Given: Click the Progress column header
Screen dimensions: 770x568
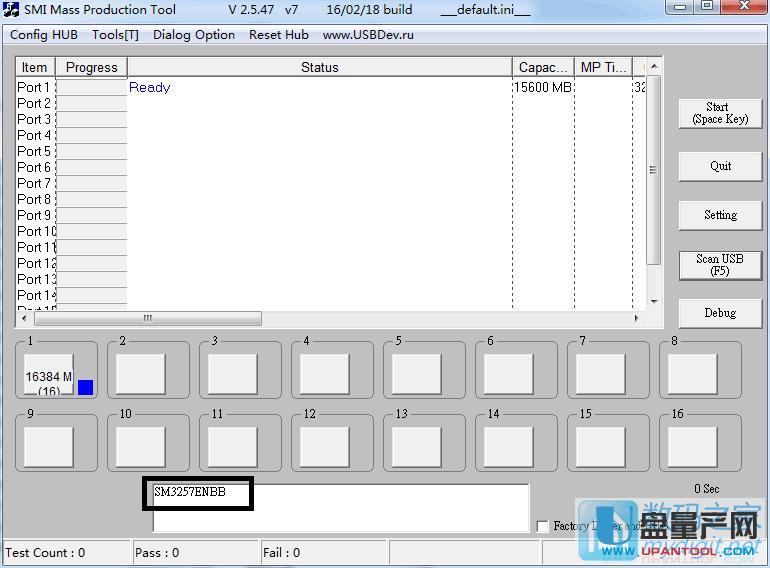Looking at the screenshot, I should (91, 67).
